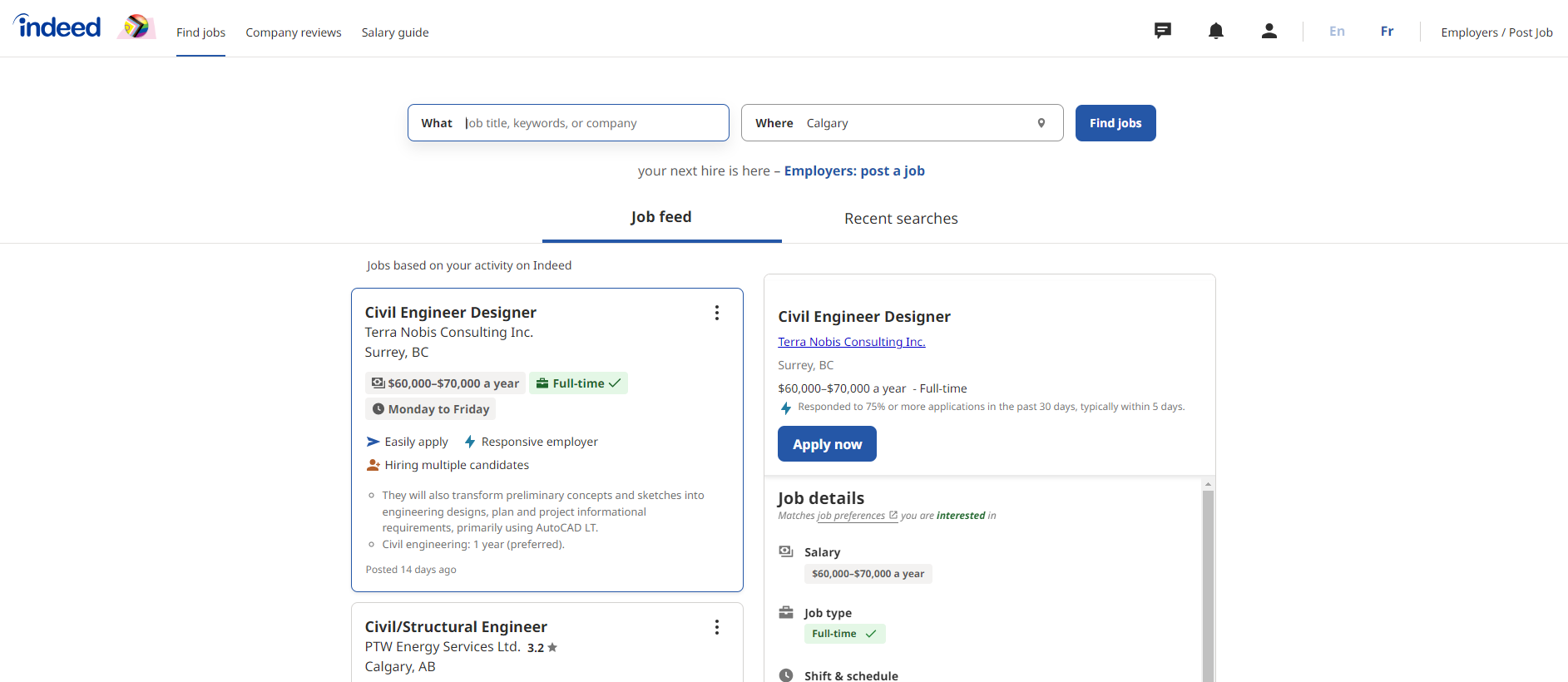
Task: Open the messages icon
Action: [1163, 31]
